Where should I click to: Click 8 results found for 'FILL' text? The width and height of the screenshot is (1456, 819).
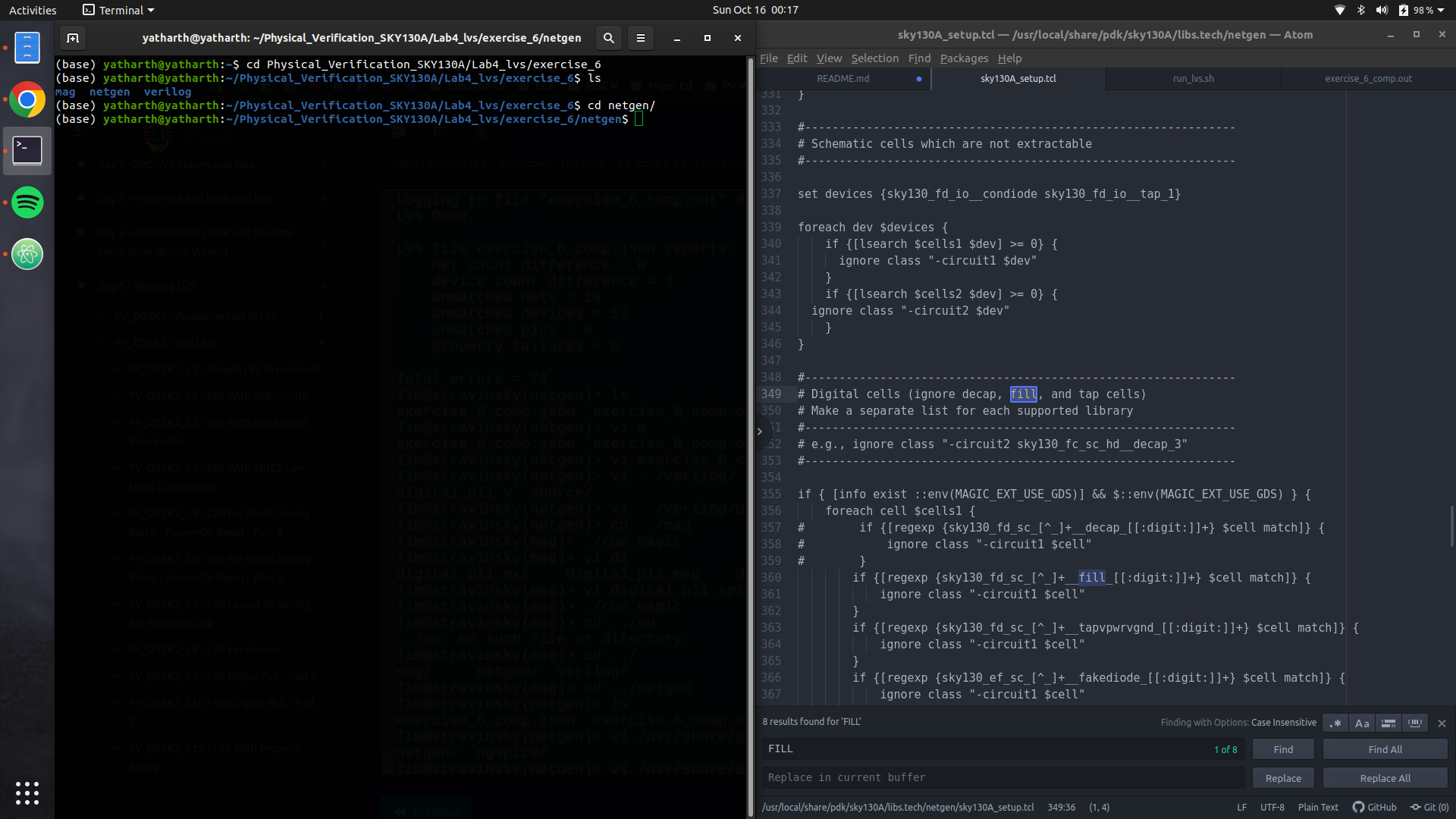tap(811, 722)
